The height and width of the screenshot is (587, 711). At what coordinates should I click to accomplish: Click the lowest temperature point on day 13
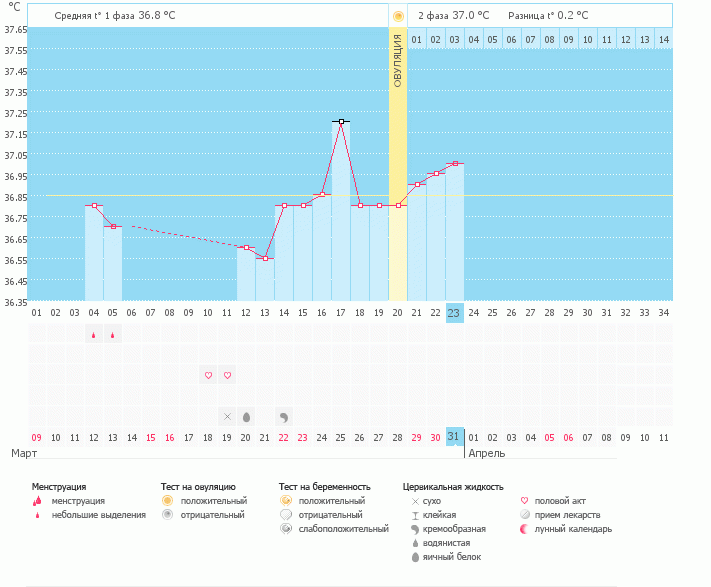265,259
